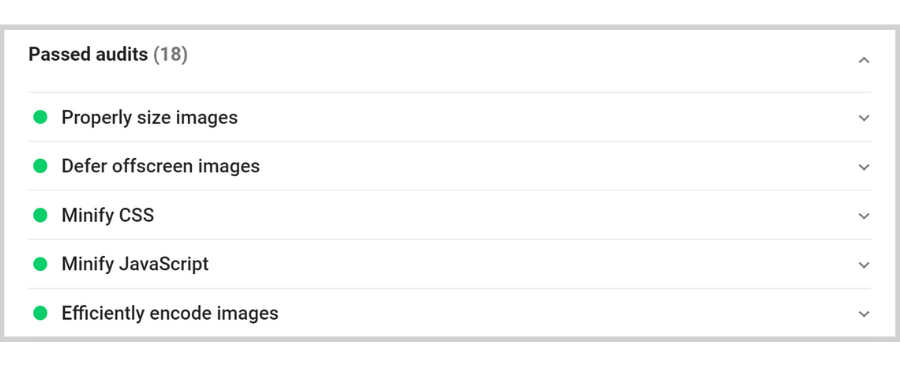Select the Properly size images audit title

coord(150,118)
